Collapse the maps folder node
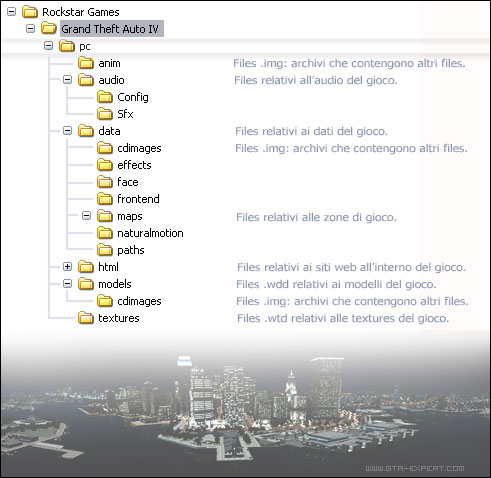Screen dimensions: 491x478 [x=87, y=216]
